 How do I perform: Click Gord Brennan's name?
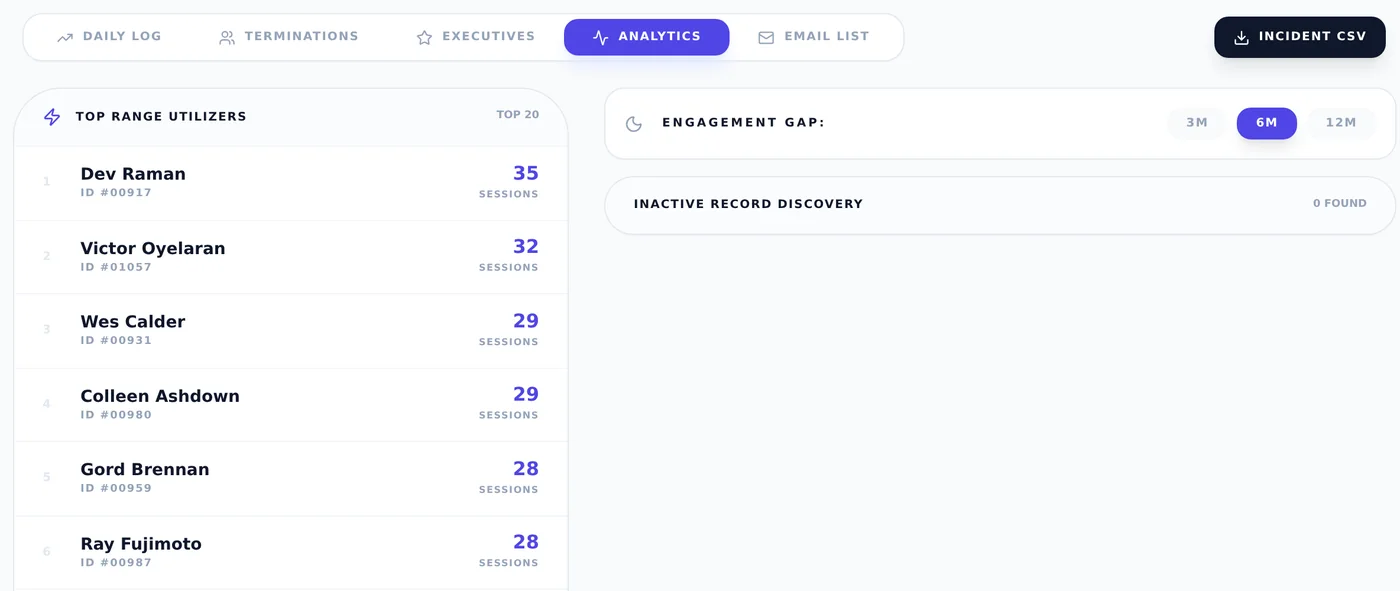click(x=145, y=469)
